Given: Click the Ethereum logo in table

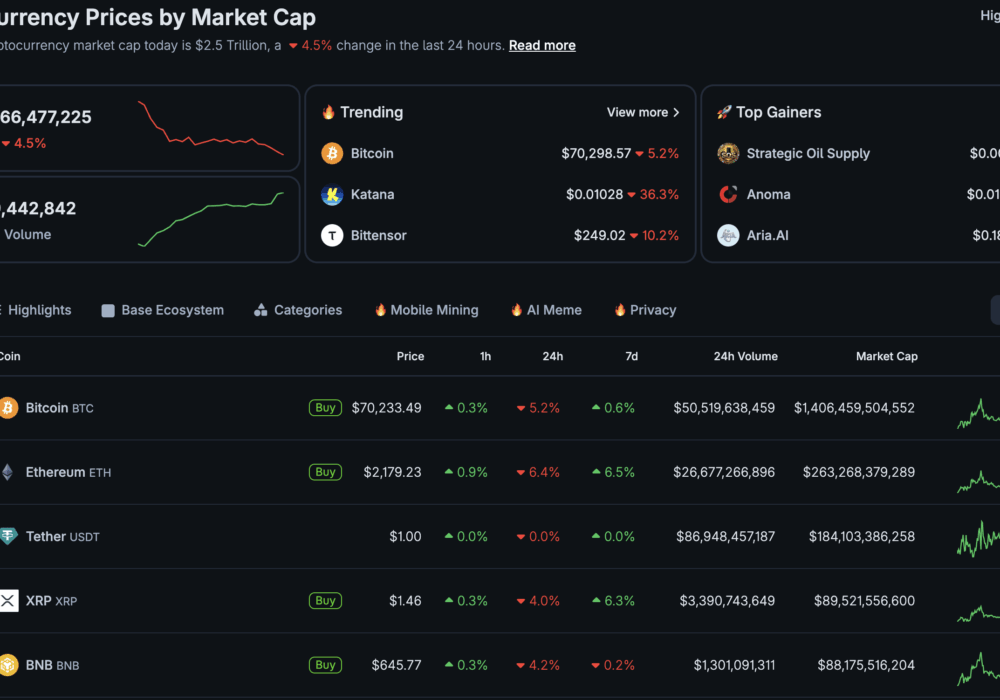Looking at the screenshot, I should (x=8, y=472).
